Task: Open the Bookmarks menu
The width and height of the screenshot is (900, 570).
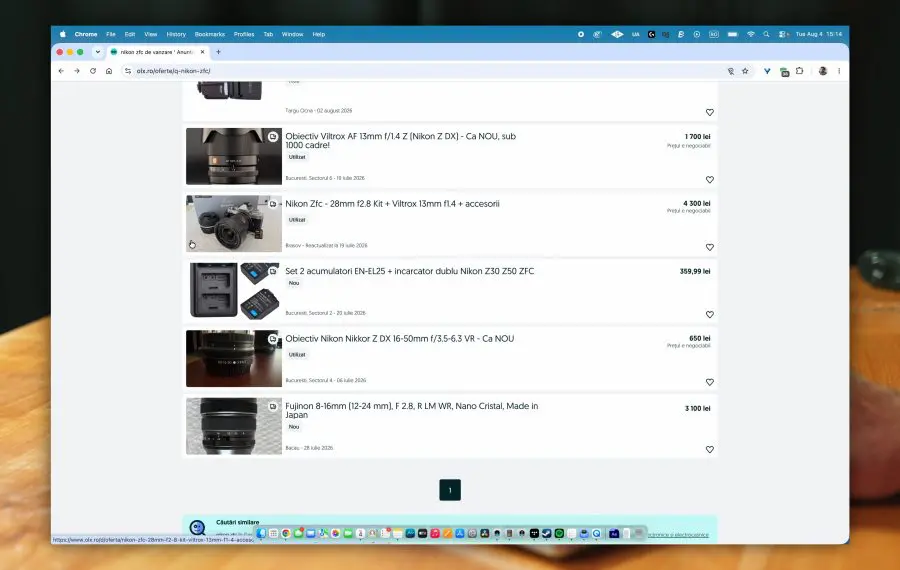Action: click(210, 34)
